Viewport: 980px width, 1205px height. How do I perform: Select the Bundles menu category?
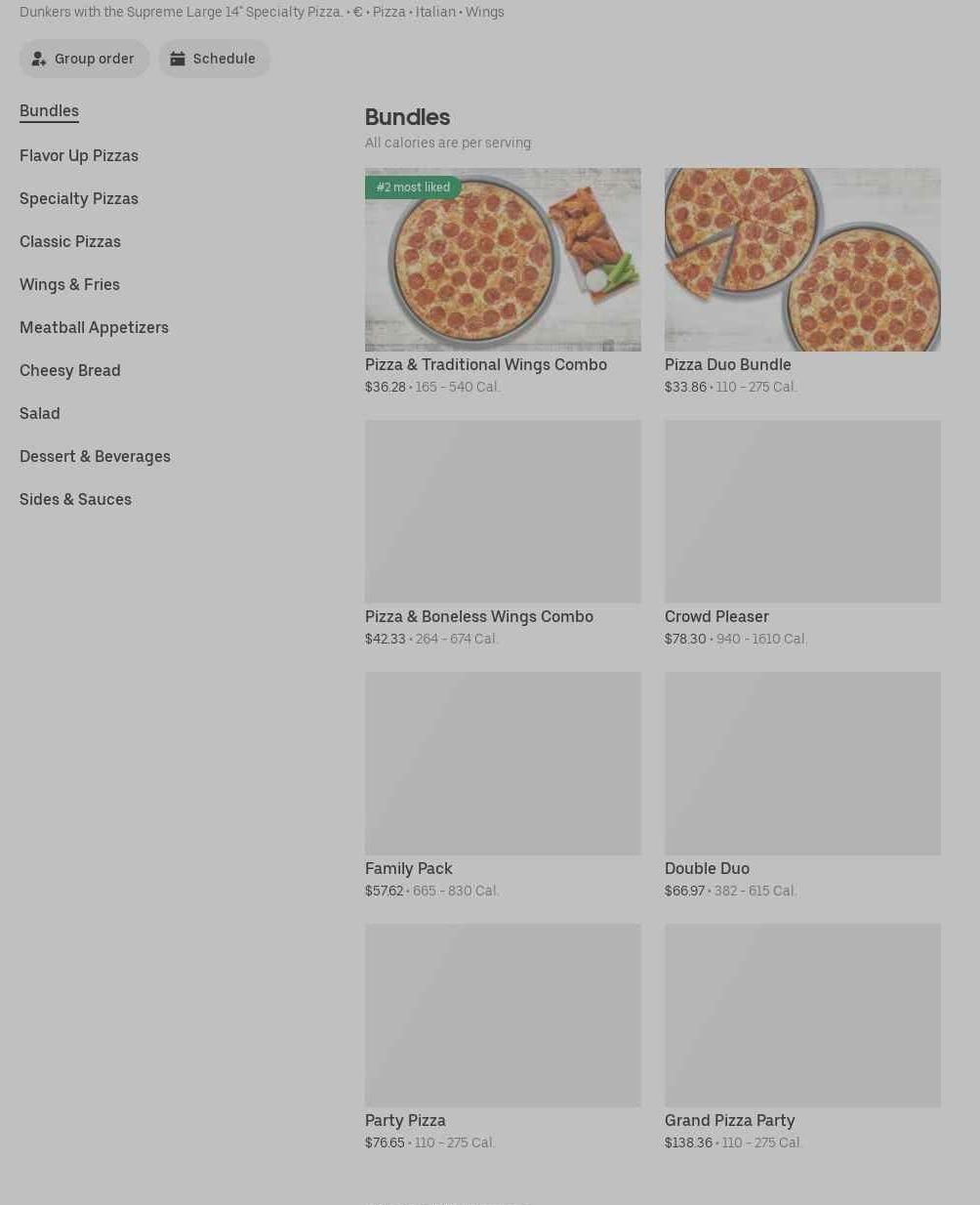pos(49,111)
